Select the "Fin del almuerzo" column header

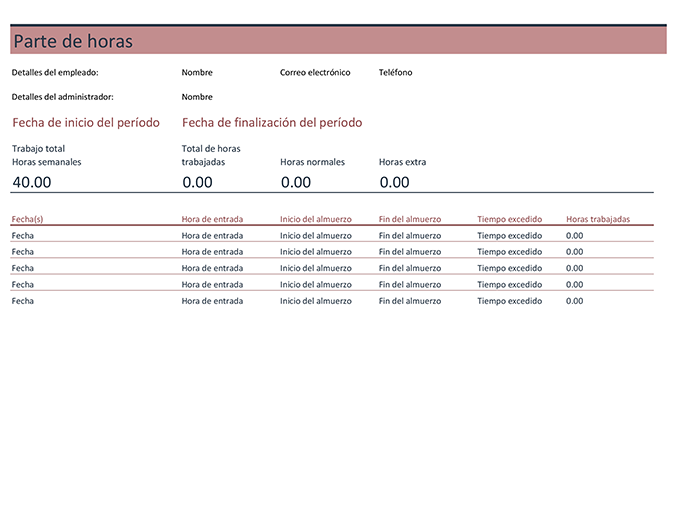(410, 218)
